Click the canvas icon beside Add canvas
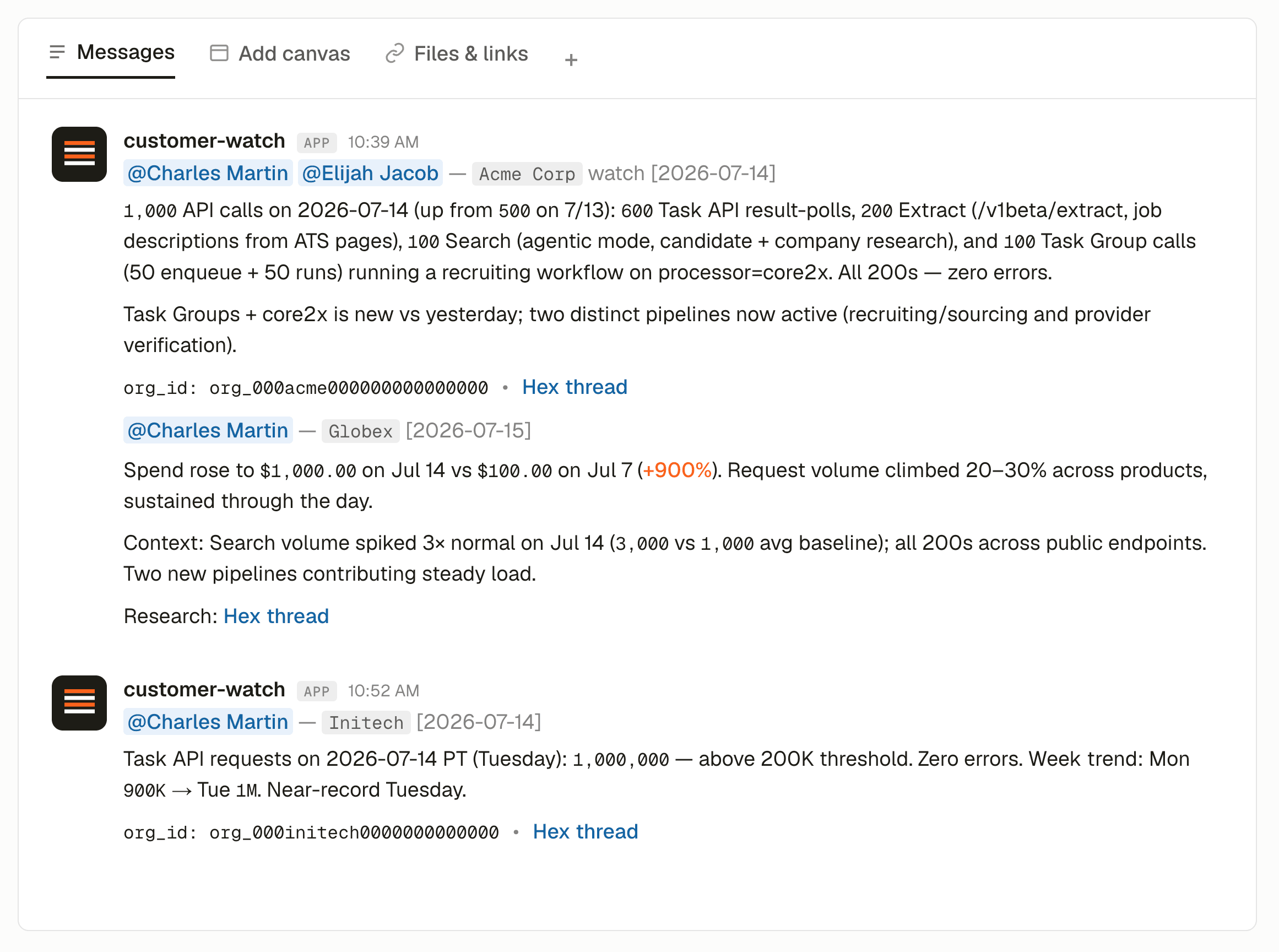The width and height of the screenshot is (1279, 952). tap(219, 53)
